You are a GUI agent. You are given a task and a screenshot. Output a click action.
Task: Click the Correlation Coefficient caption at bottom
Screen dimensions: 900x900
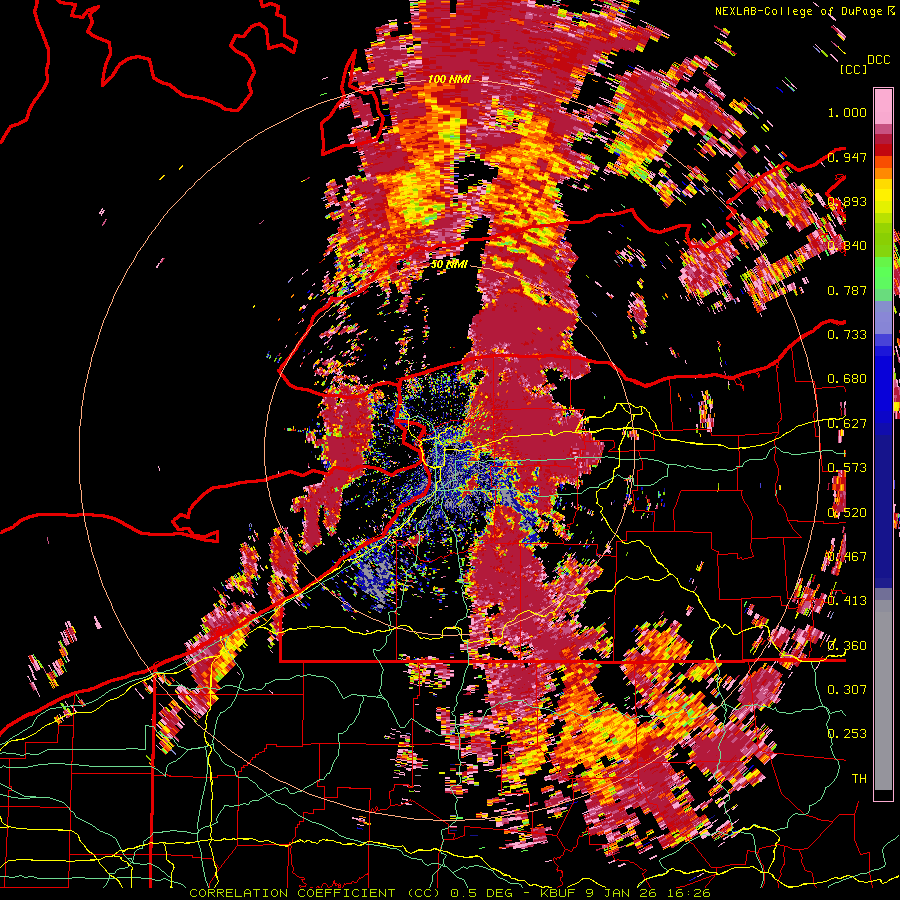[450, 893]
